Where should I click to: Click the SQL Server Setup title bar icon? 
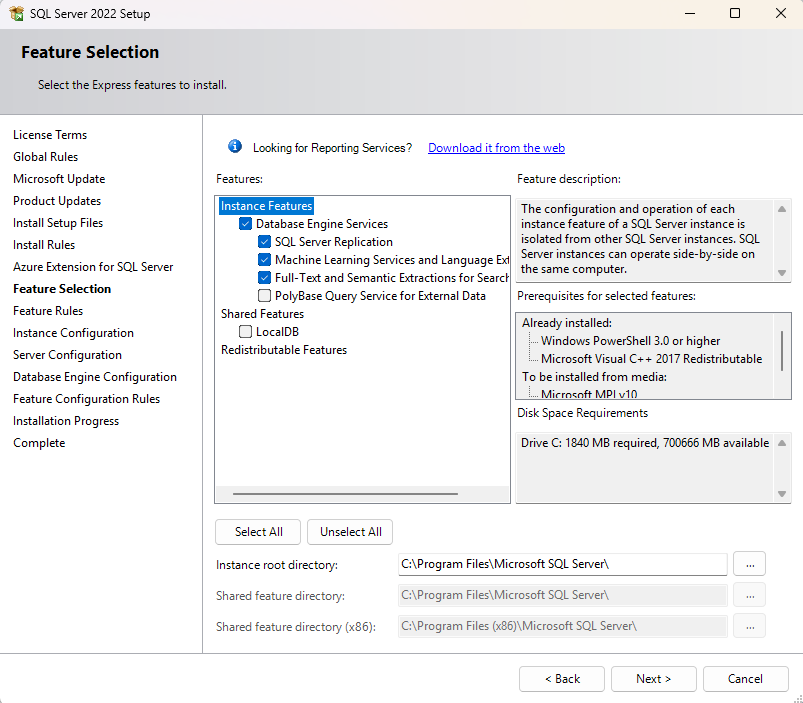point(15,14)
